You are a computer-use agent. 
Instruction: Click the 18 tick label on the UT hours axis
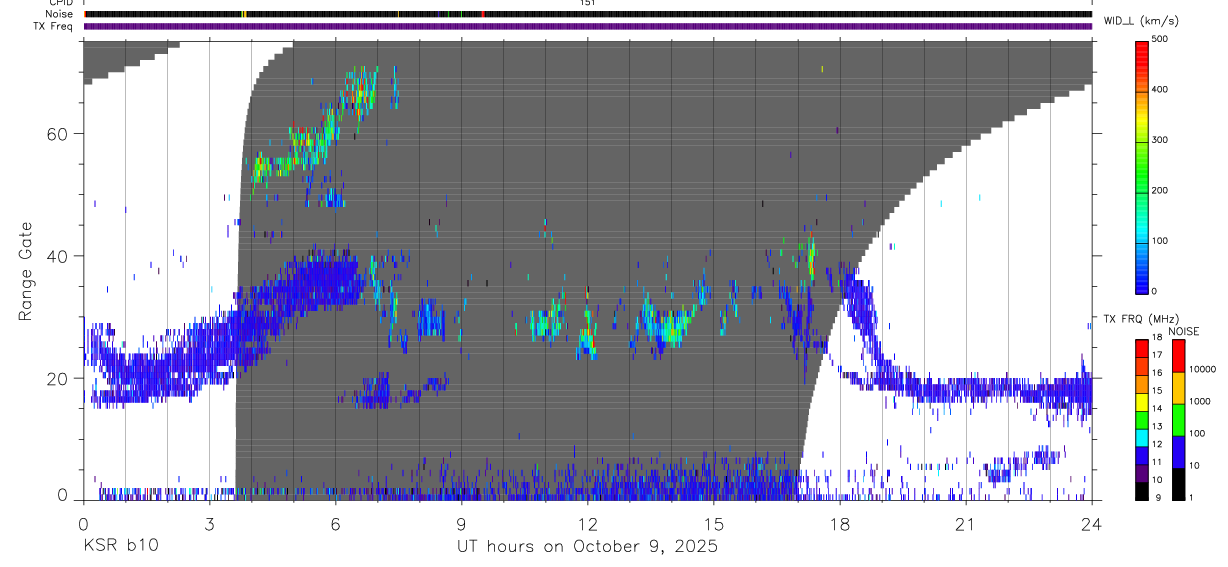pyautogui.click(x=840, y=524)
